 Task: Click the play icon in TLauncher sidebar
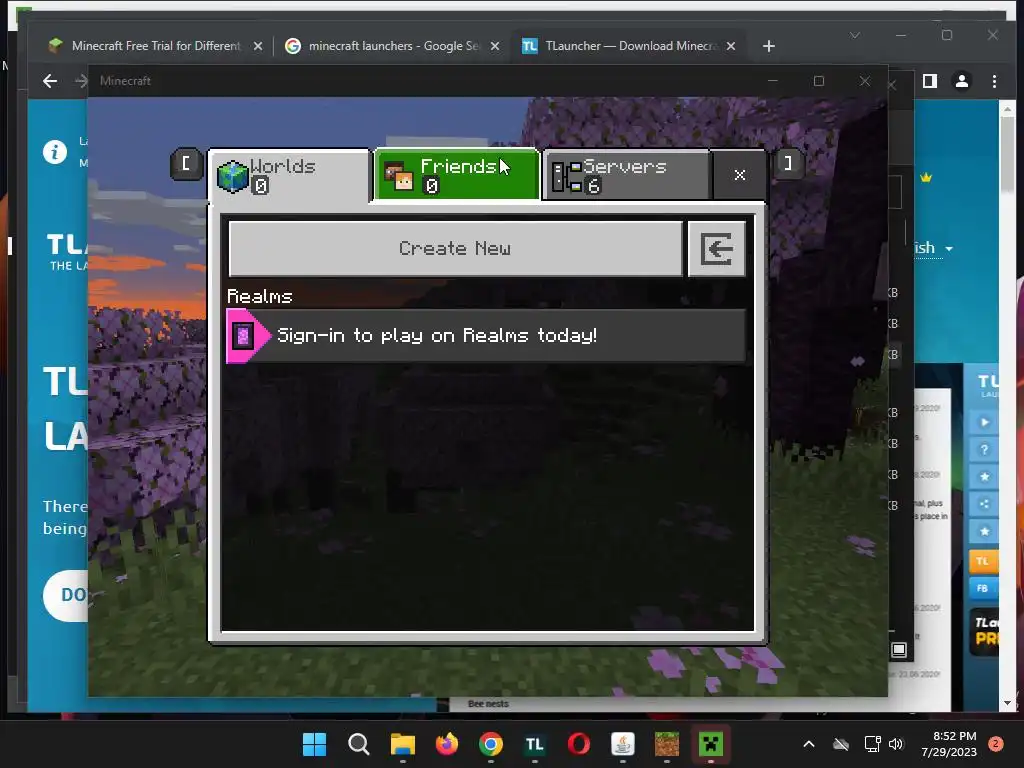984,423
